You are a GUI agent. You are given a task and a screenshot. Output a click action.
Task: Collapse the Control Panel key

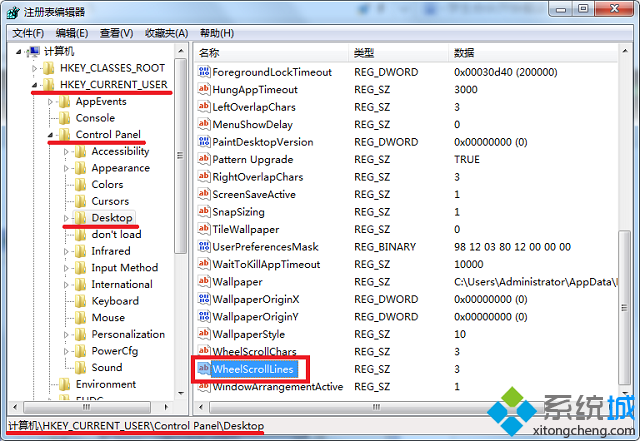[x=50, y=135]
